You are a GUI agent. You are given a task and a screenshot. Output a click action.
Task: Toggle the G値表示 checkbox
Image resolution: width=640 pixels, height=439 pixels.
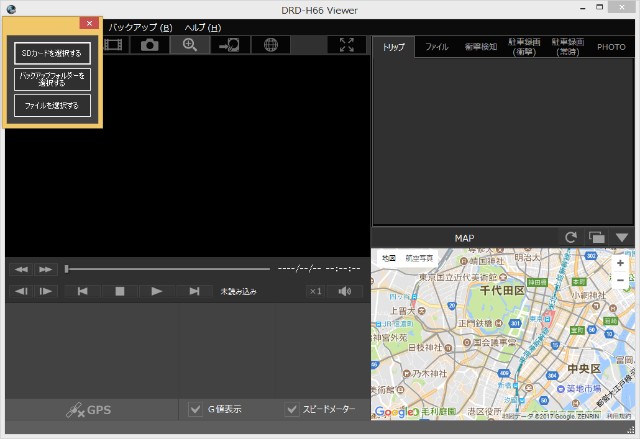tap(195, 409)
